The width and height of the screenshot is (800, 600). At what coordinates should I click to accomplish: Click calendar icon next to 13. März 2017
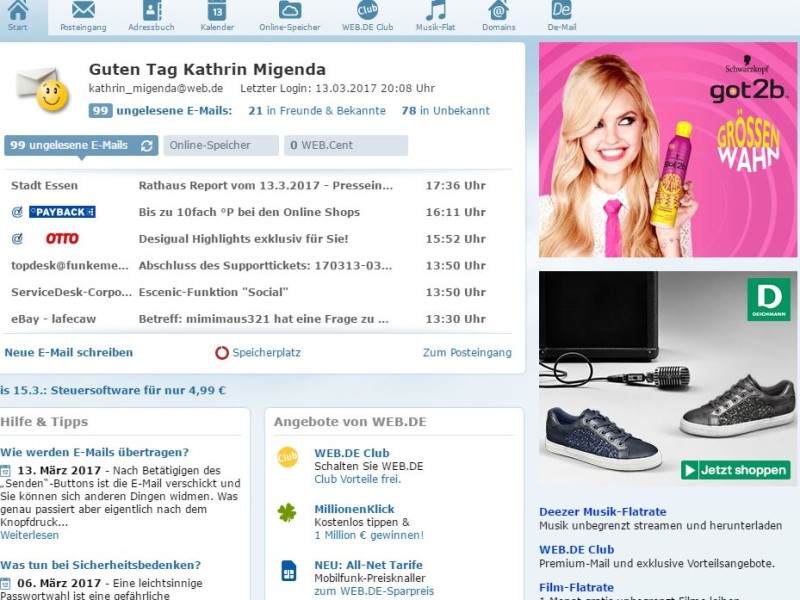coord(6,470)
